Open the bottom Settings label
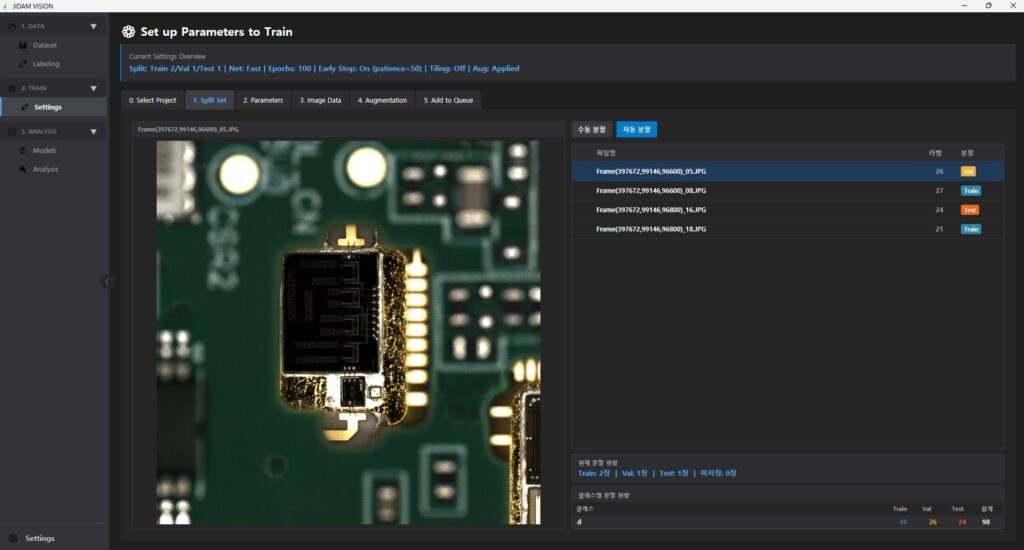 (40, 538)
